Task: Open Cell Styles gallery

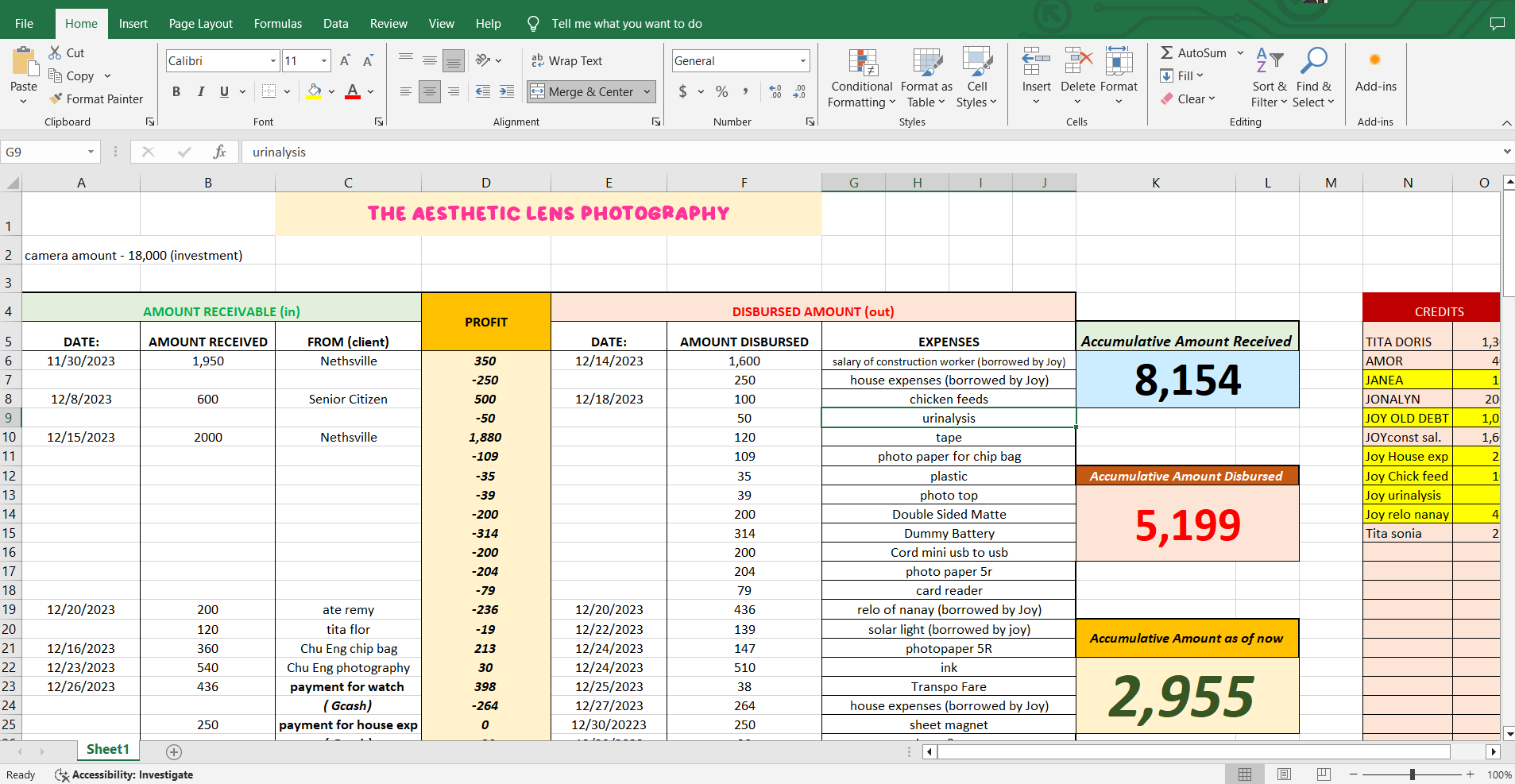Action: [x=977, y=78]
